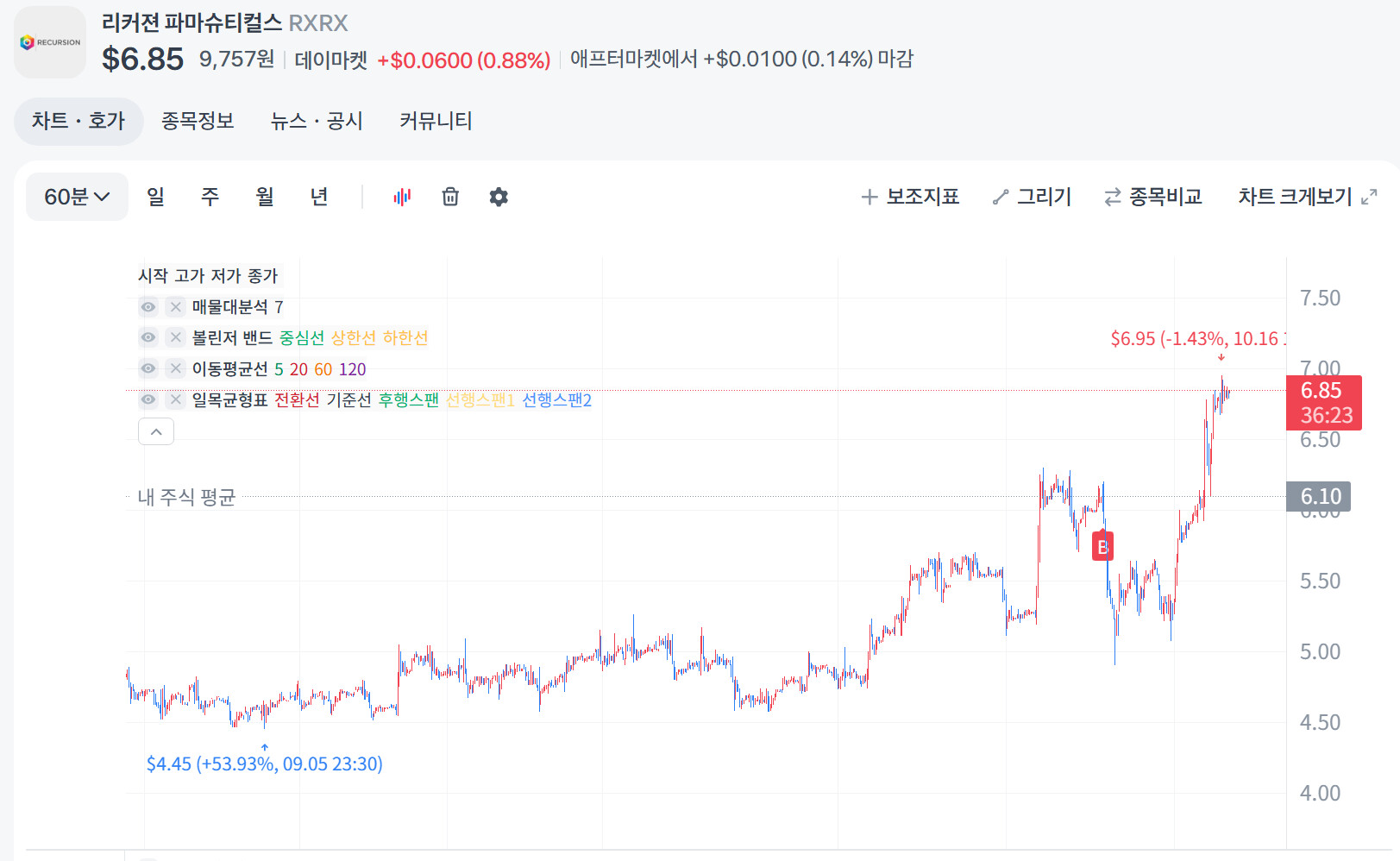Click the 매물대분석 7 indicator label
The image size is (1400, 861).
pyautogui.click(x=237, y=307)
